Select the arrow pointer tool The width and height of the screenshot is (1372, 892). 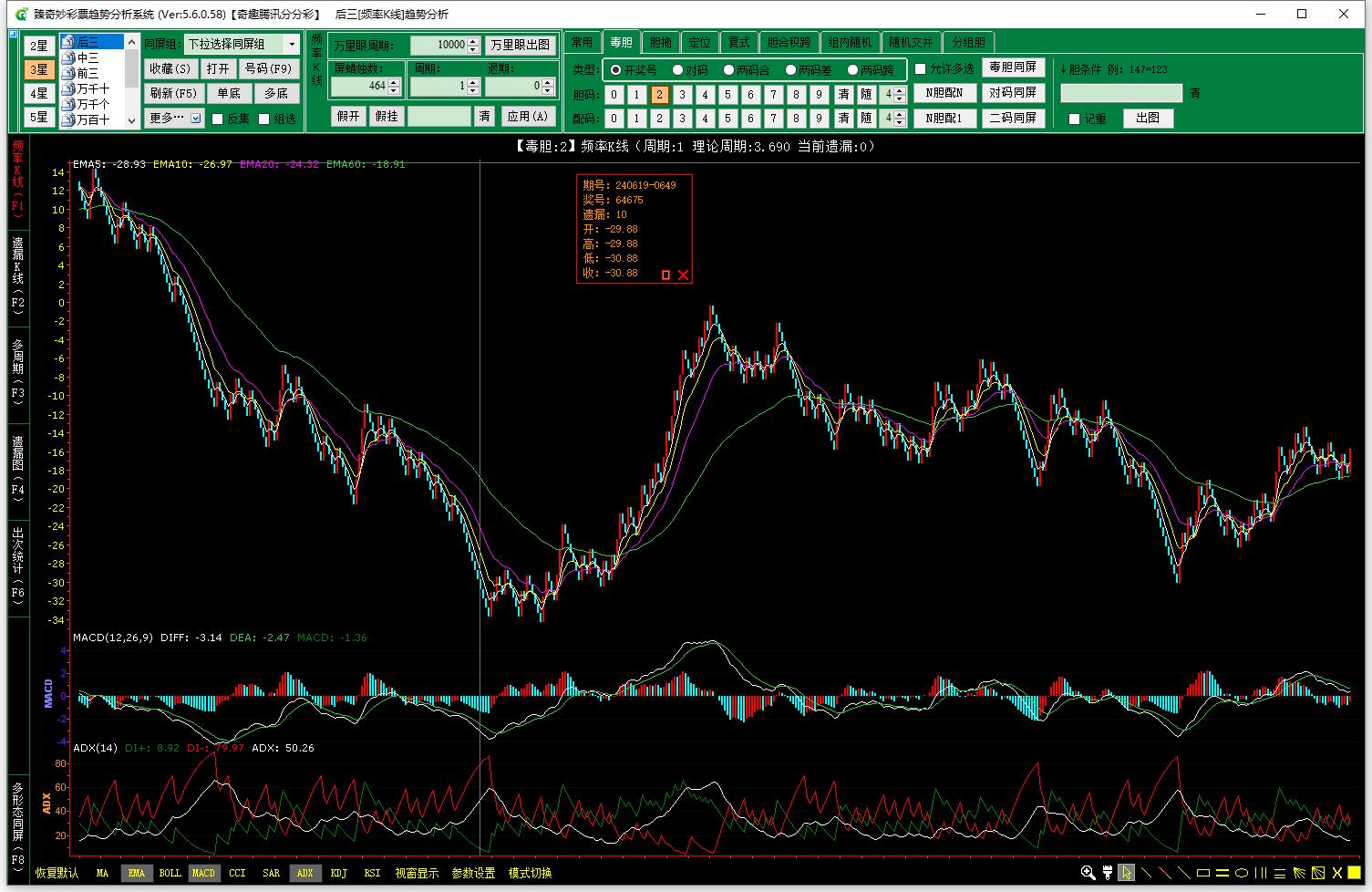(x=1128, y=873)
